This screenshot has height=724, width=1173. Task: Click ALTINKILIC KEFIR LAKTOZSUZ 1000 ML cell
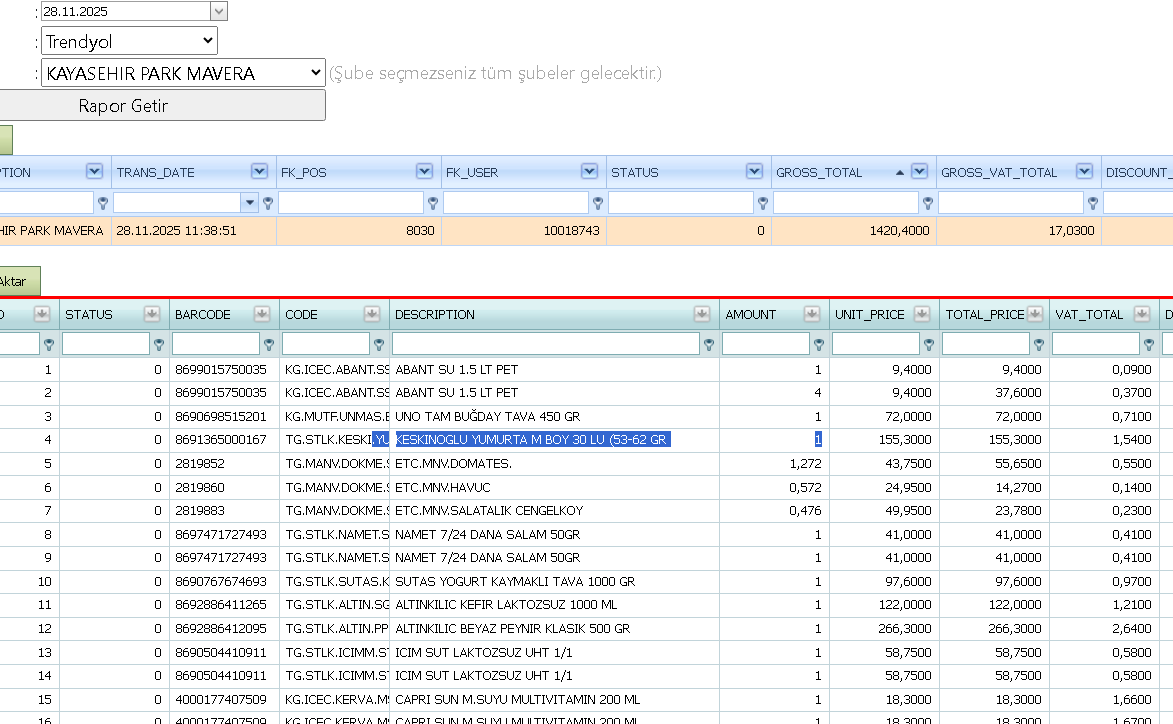tap(554, 605)
